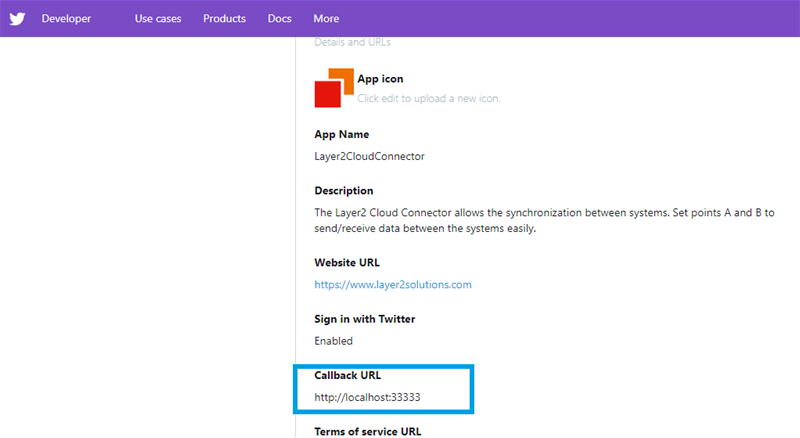Screen dimensions: 800x438
Task: Click the app description paragraph text
Action: (x=537, y=220)
